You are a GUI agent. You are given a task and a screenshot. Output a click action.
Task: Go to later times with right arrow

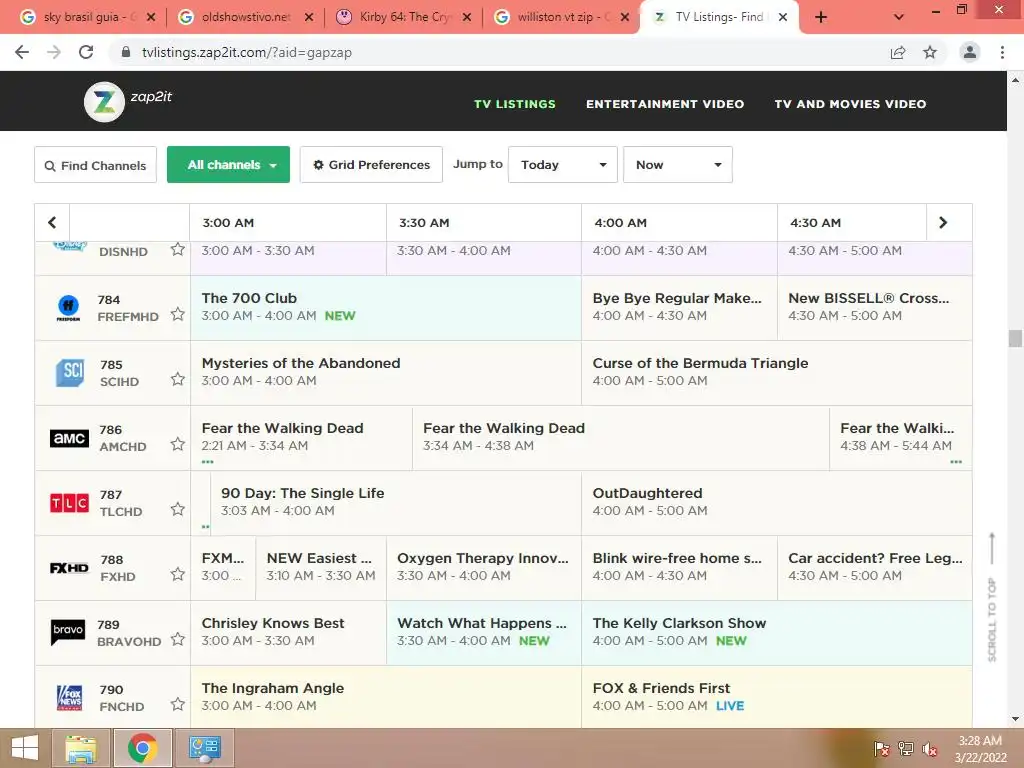[x=943, y=223]
